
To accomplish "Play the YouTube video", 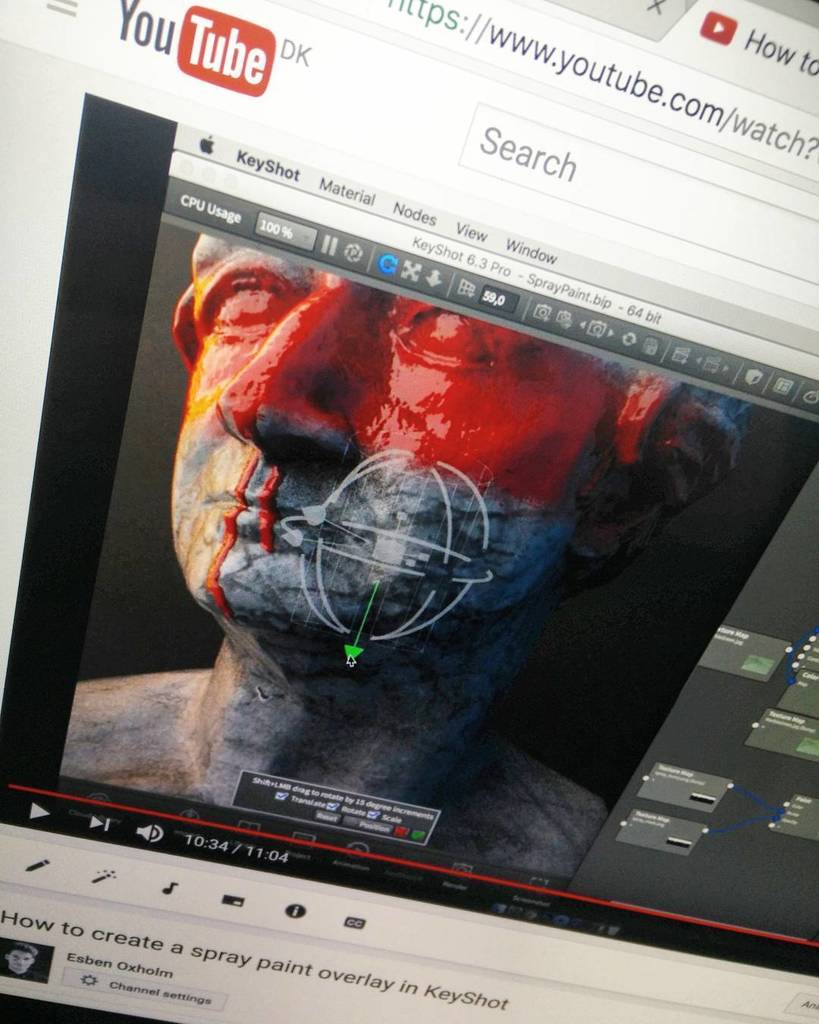I will tap(39, 812).
